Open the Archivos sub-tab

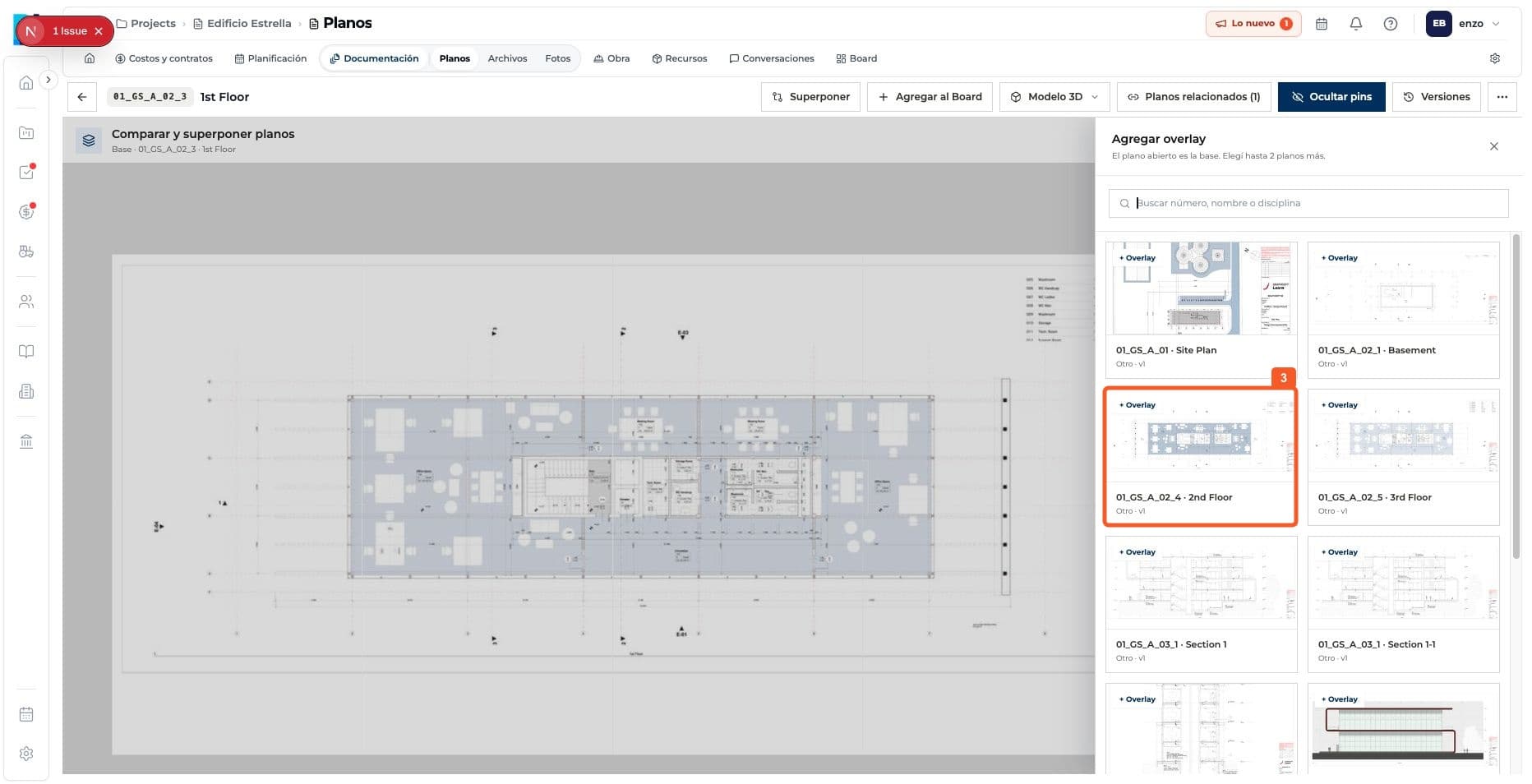point(507,58)
